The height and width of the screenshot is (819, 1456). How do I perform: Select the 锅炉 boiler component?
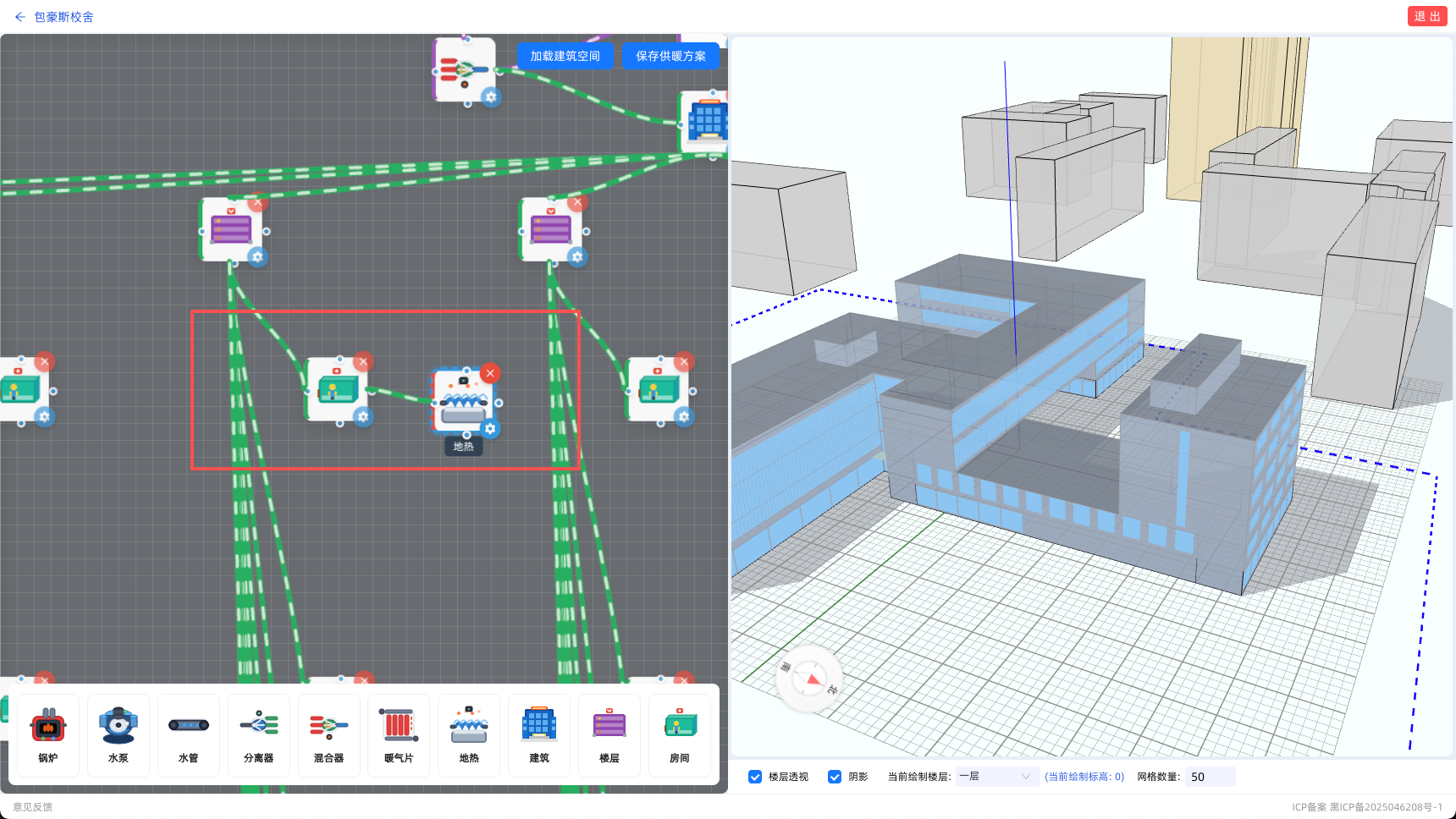click(x=48, y=735)
